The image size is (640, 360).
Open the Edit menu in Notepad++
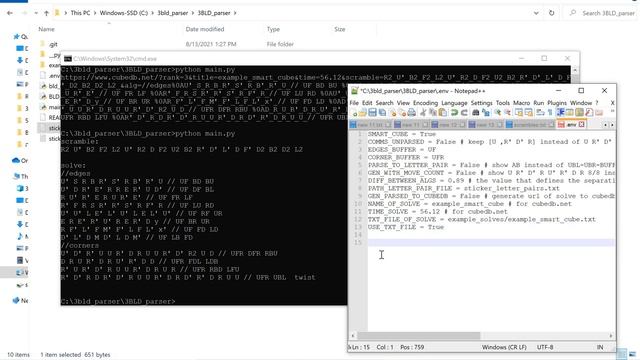(367, 103)
